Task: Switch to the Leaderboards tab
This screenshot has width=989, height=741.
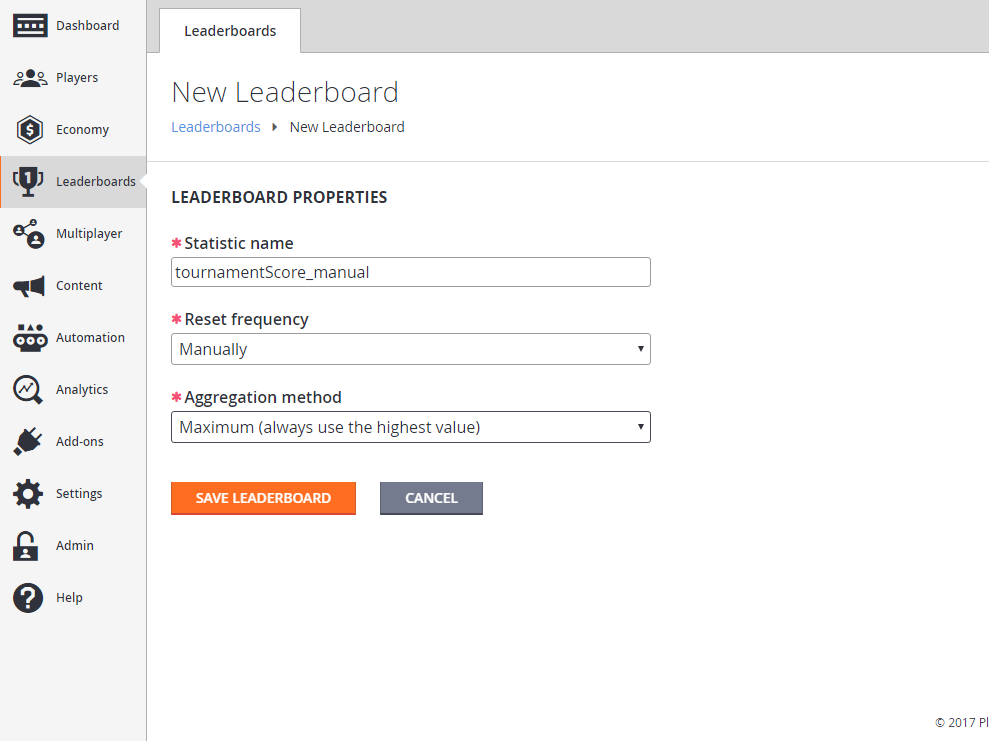Action: coord(230,30)
